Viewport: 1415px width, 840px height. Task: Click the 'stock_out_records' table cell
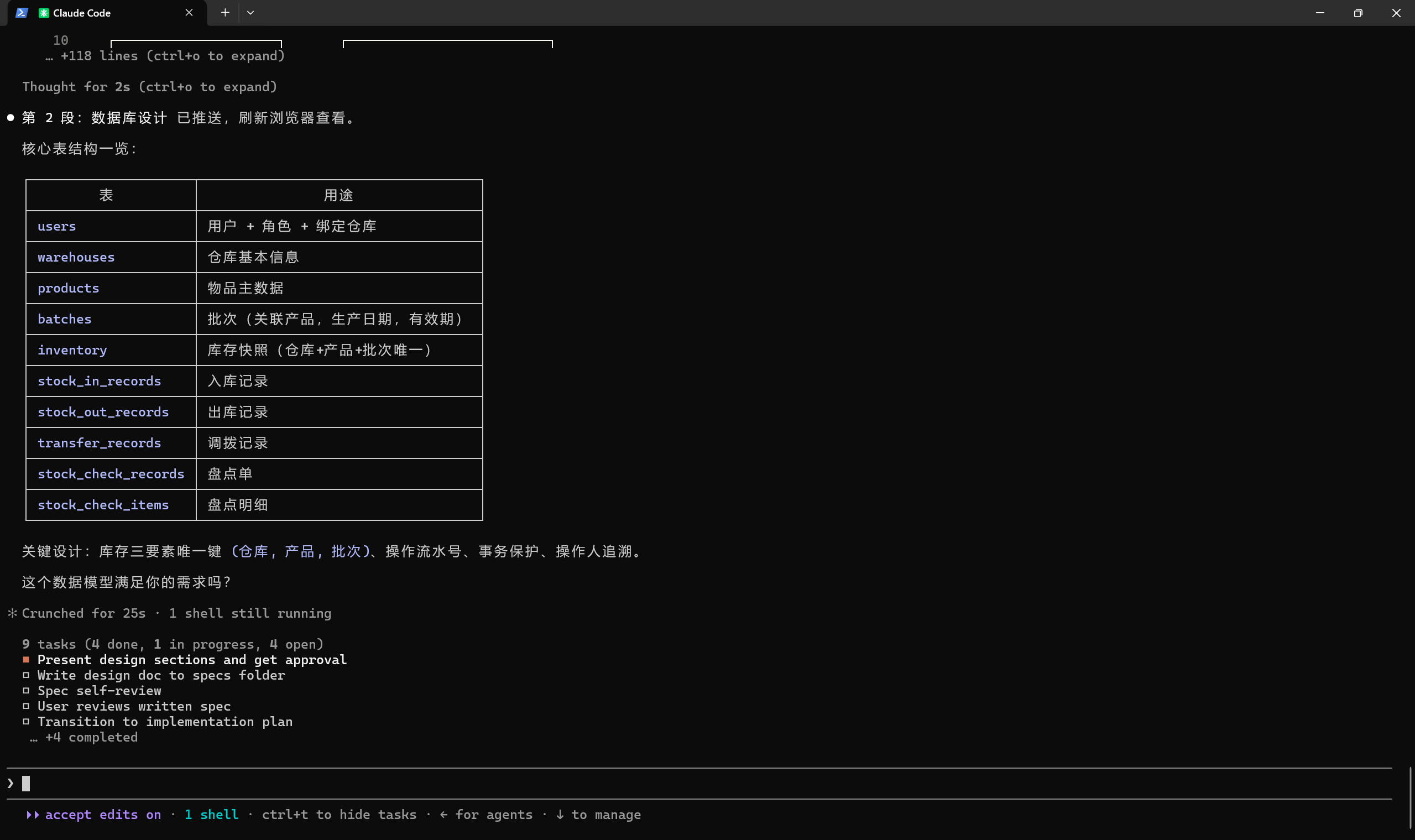111,412
